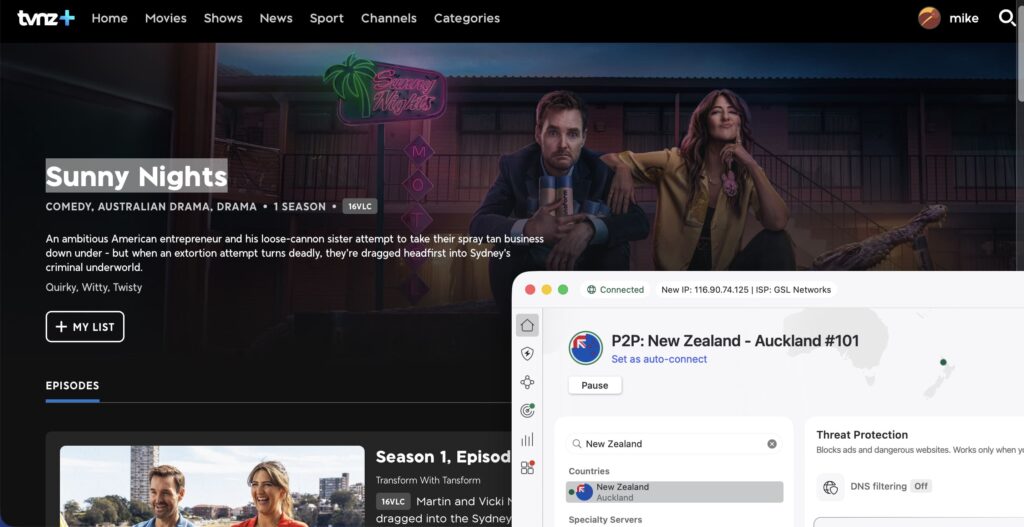Click the Season 1, Episode heading
1024x527 pixels.
pyautogui.click(x=443, y=457)
